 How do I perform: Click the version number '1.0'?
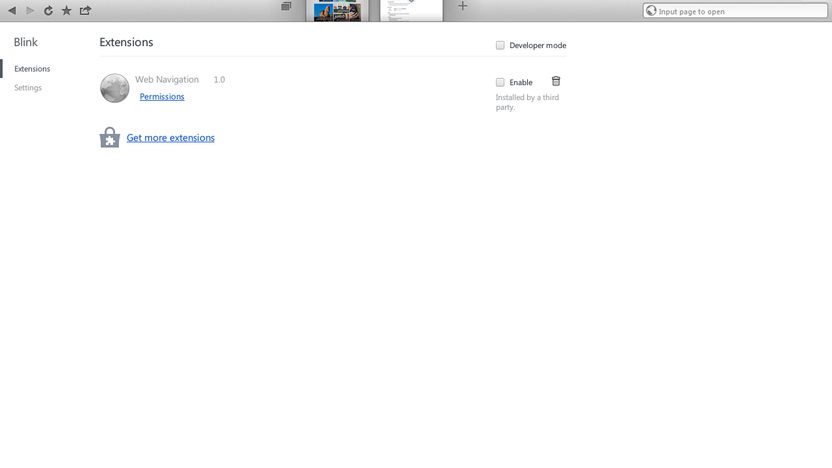(x=219, y=80)
